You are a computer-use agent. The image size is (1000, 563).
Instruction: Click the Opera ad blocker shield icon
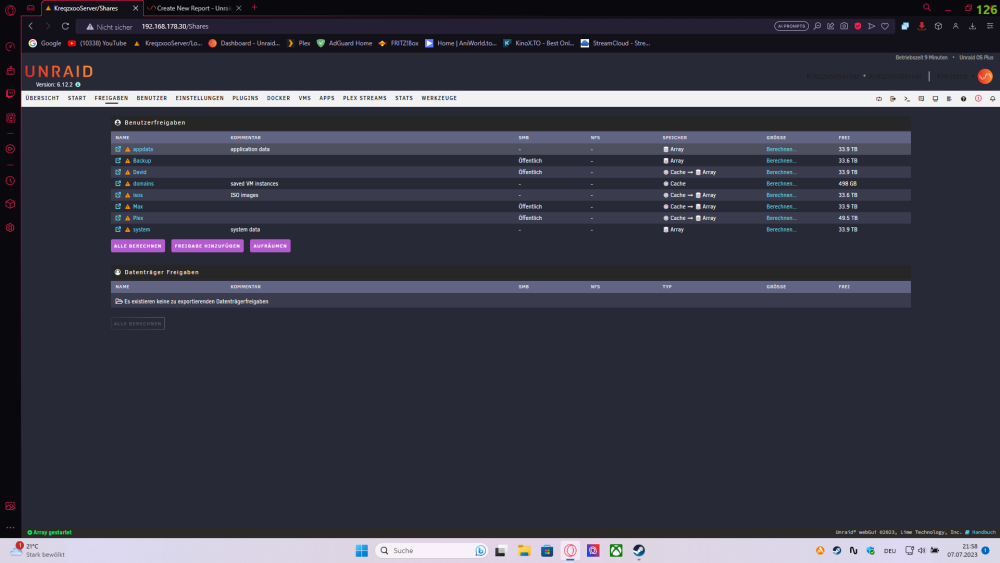(858, 26)
